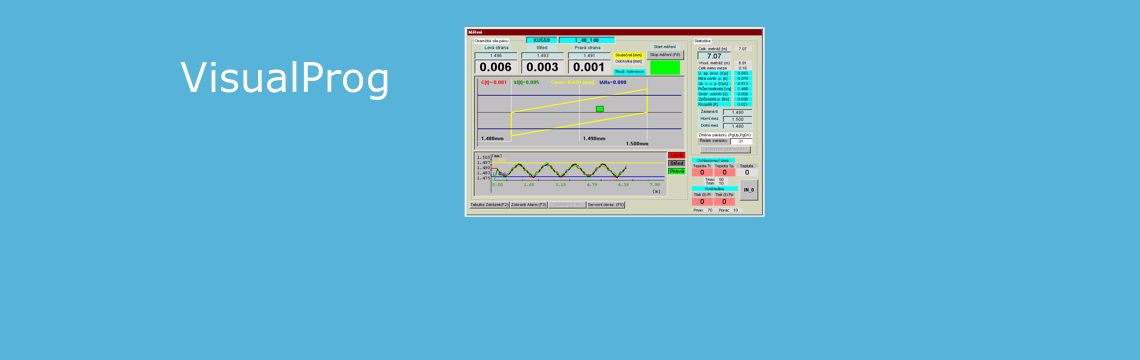Image resolution: width=1140 pixels, height=360 pixels.
Task: Click the Žádaná tl. value field
Action: pyautogui.click(x=737, y=113)
